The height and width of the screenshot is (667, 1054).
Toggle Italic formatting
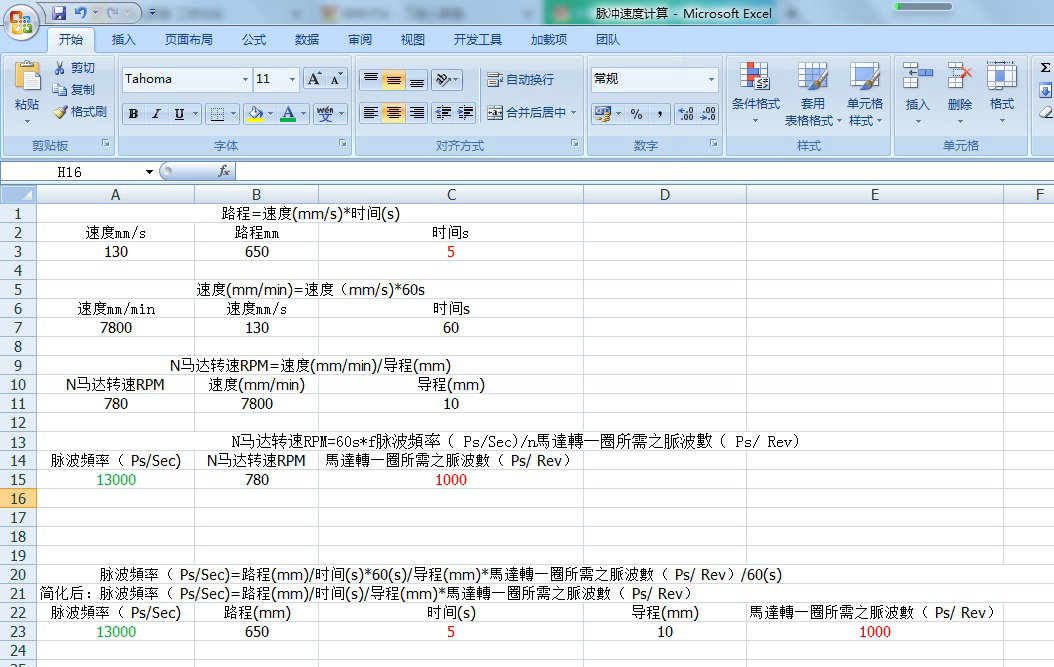(156, 114)
